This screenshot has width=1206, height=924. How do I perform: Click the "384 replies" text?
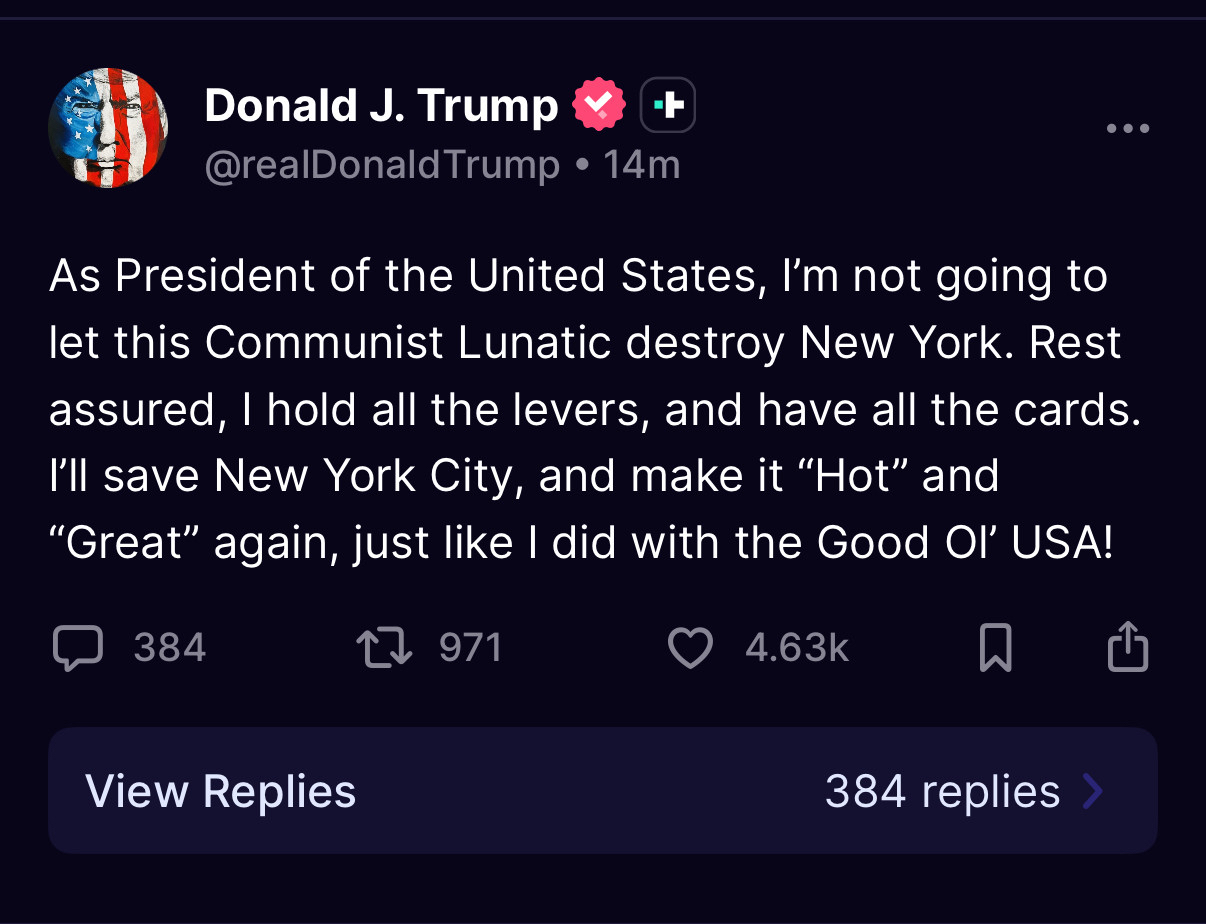[x=942, y=791]
